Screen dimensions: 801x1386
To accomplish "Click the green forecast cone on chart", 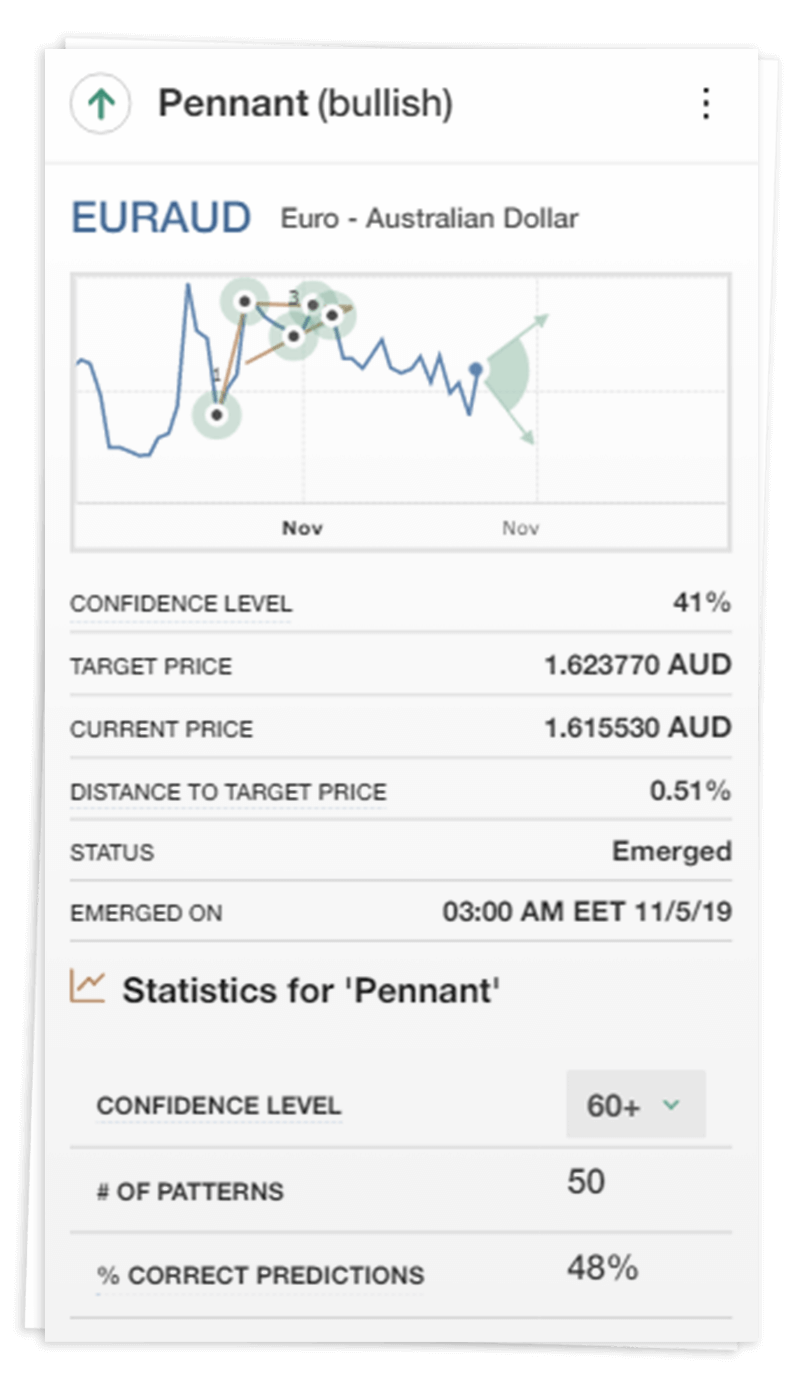I will tap(508, 378).
